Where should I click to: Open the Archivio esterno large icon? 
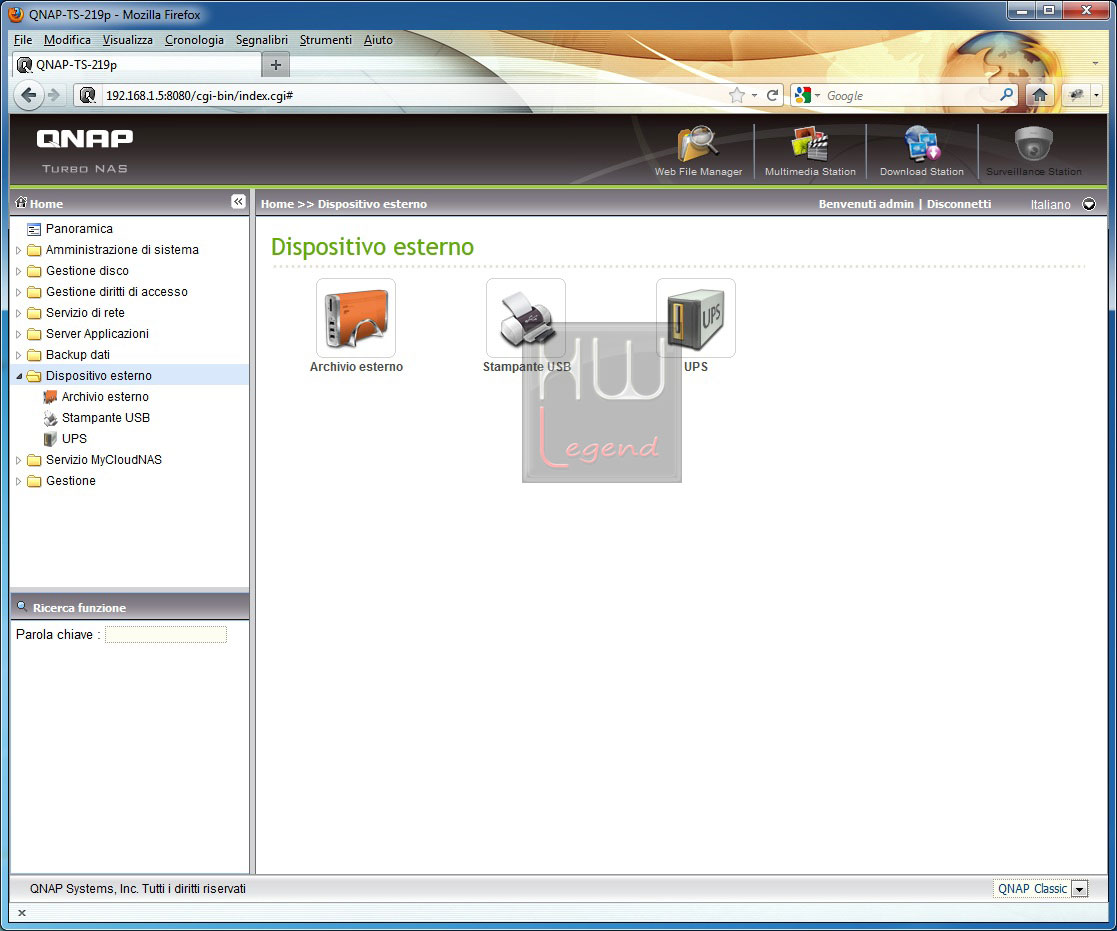tap(355, 318)
